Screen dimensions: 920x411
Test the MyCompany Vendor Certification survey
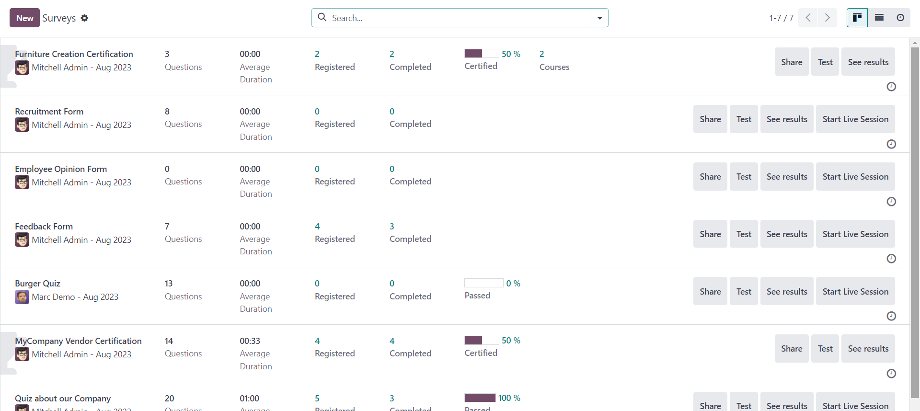coord(825,348)
